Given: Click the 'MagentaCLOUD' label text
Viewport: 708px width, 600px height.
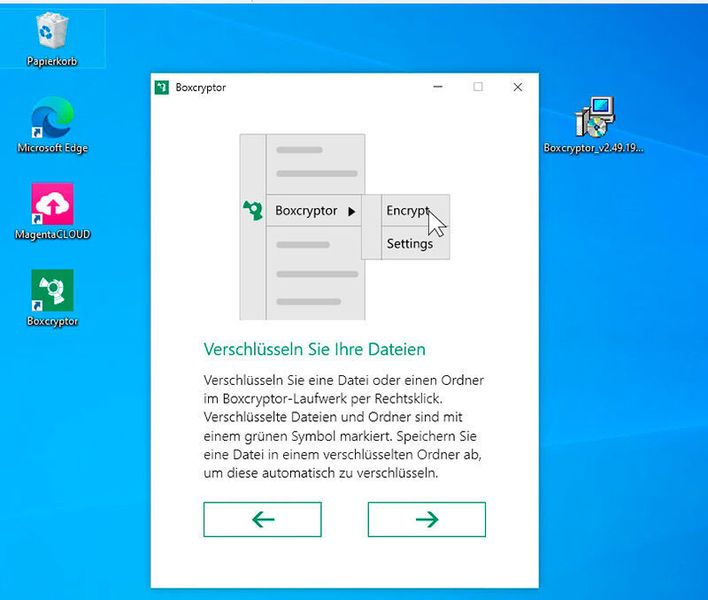Looking at the screenshot, I should tap(52, 234).
